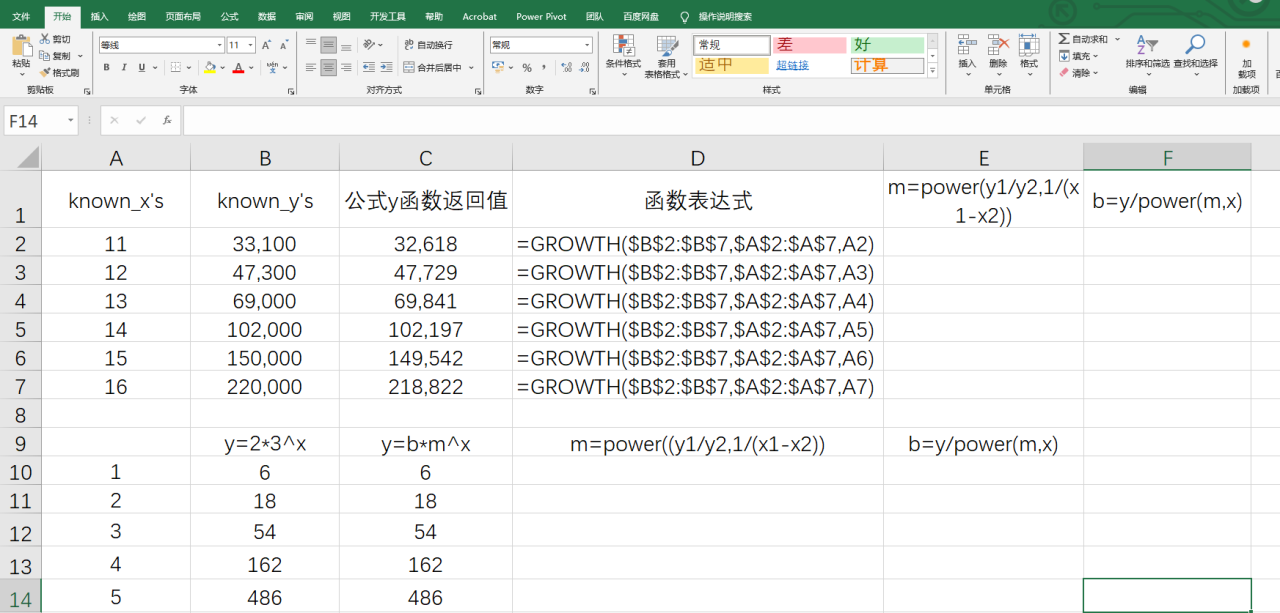Click the insert function fx icon
Image resolution: width=1280 pixels, height=613 pixels.
coord(167,120)
